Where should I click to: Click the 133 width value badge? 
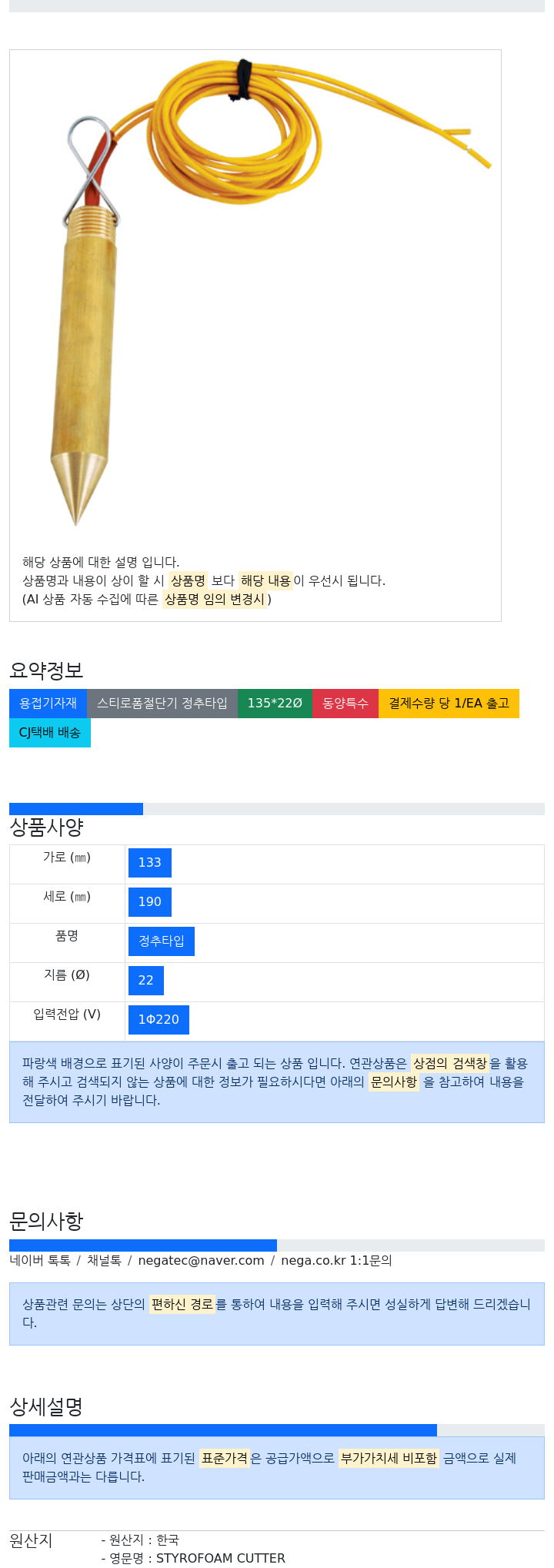tap(150, 863)
